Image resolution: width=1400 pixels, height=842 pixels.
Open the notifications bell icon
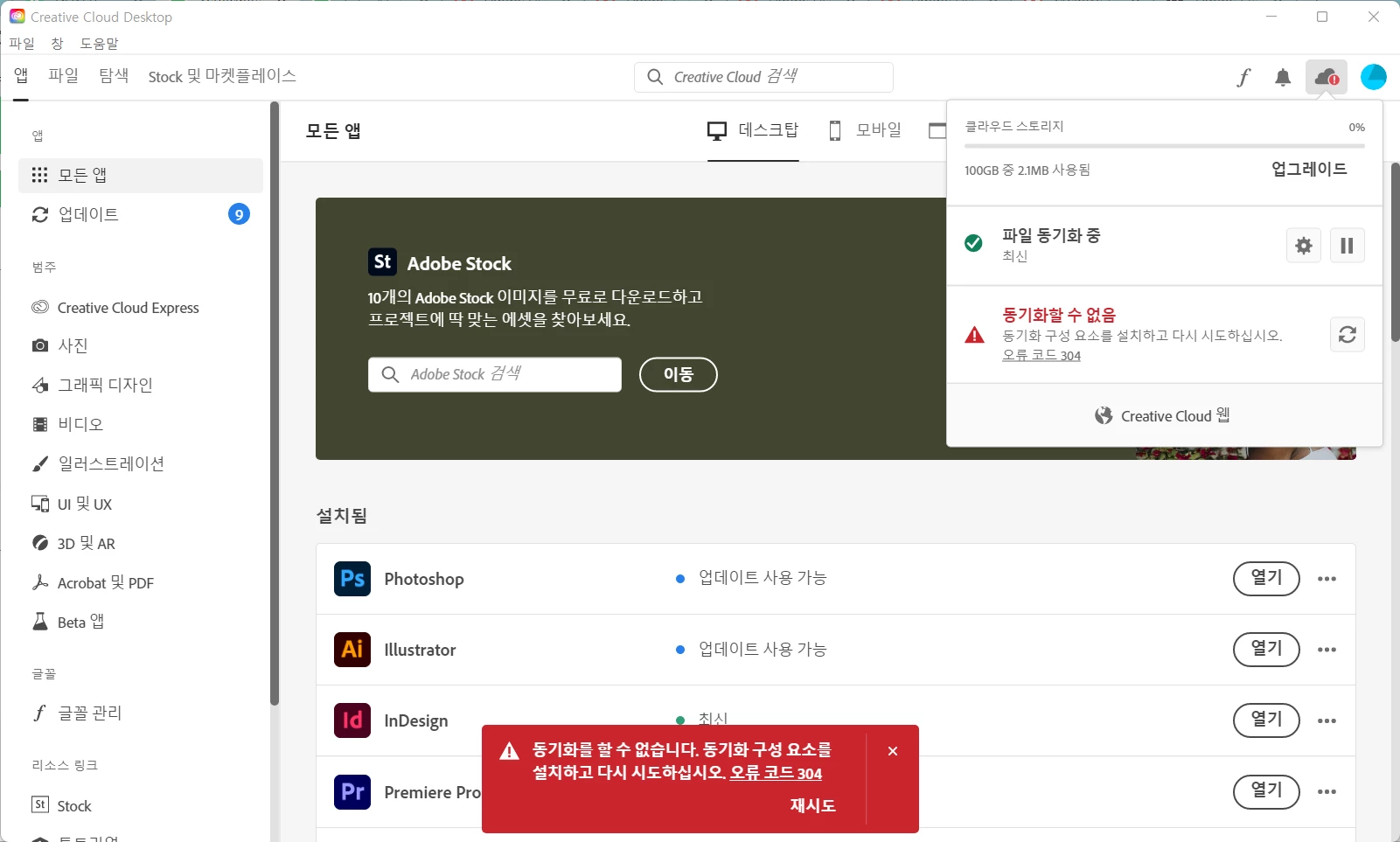1283,78
